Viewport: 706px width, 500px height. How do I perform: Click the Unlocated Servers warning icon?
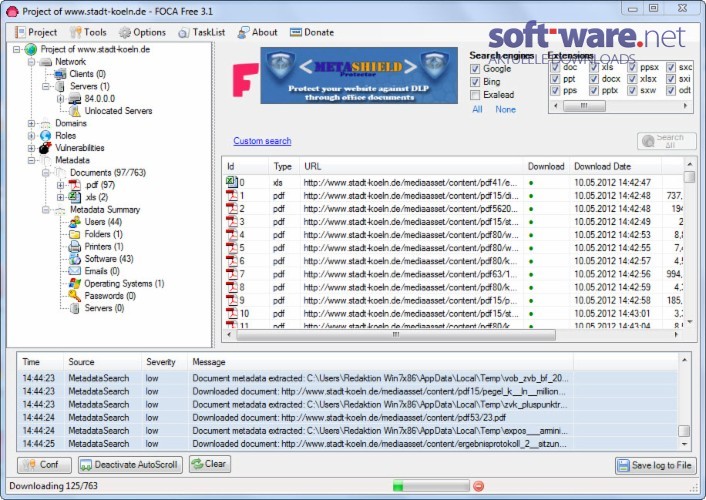click(75, 111)
